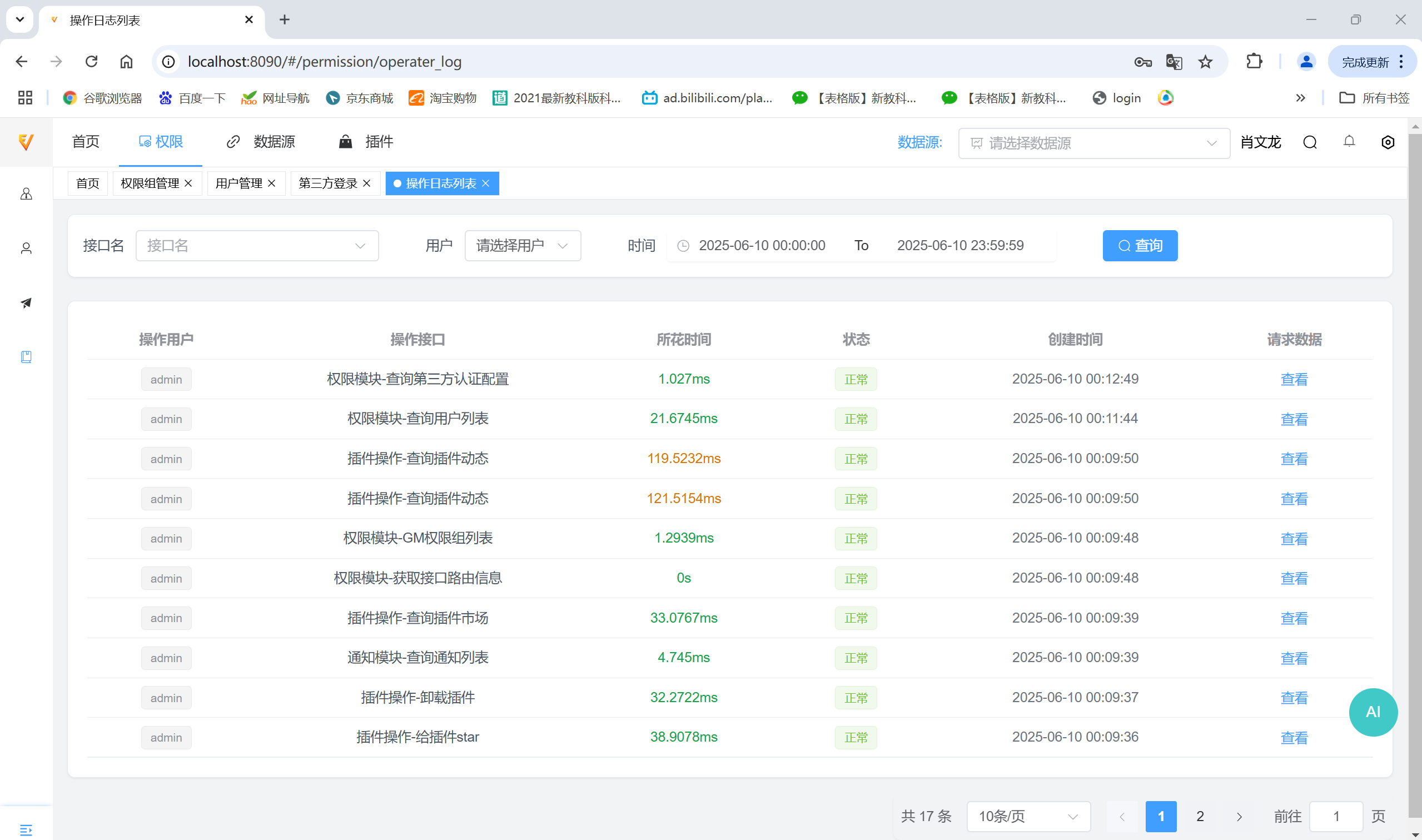Toggle the sidebar collapse icon at bottom
1422x840 pixels.
[x=26, y=830]
